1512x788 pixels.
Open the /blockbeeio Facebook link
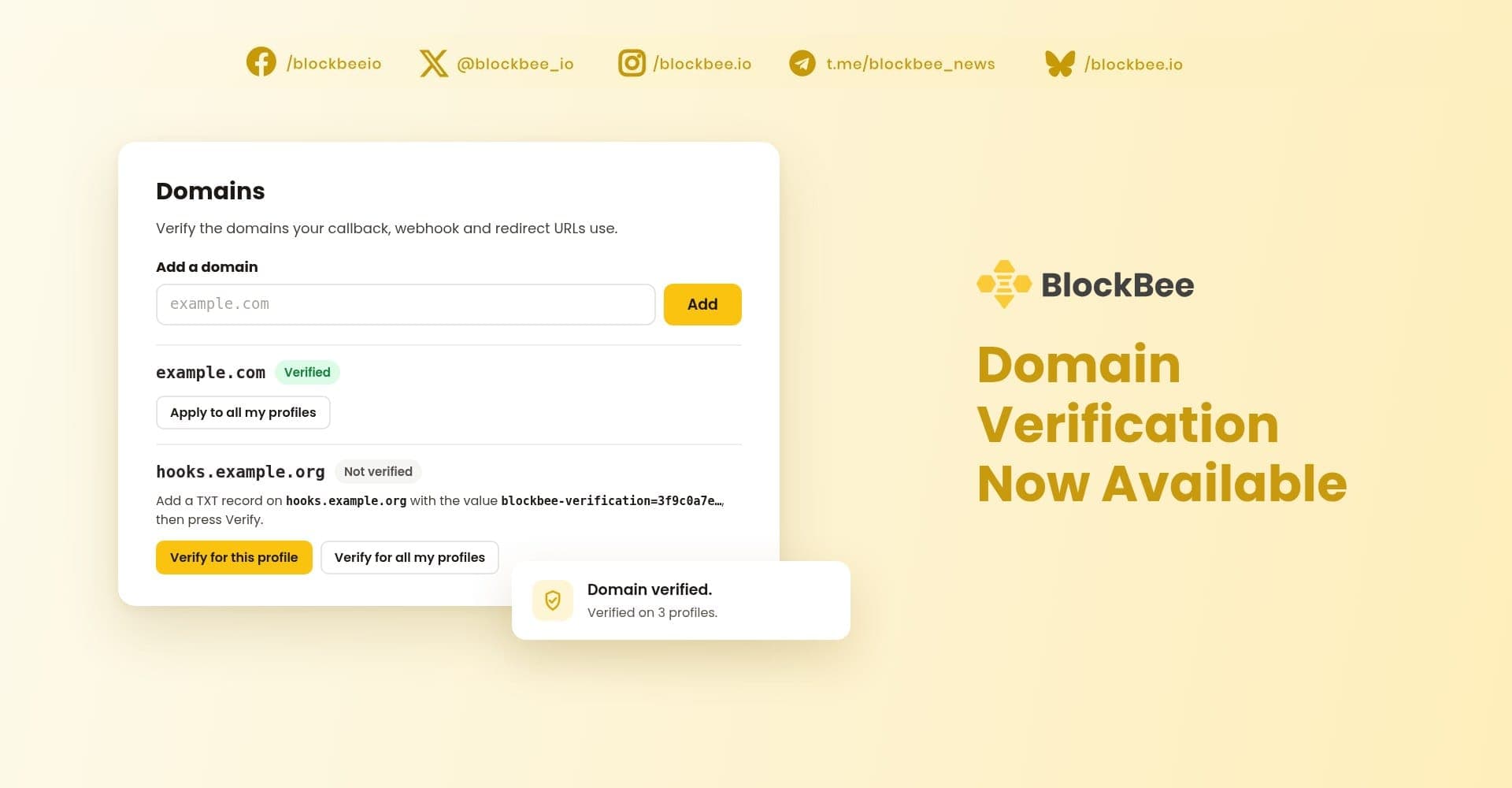[334, 64]
